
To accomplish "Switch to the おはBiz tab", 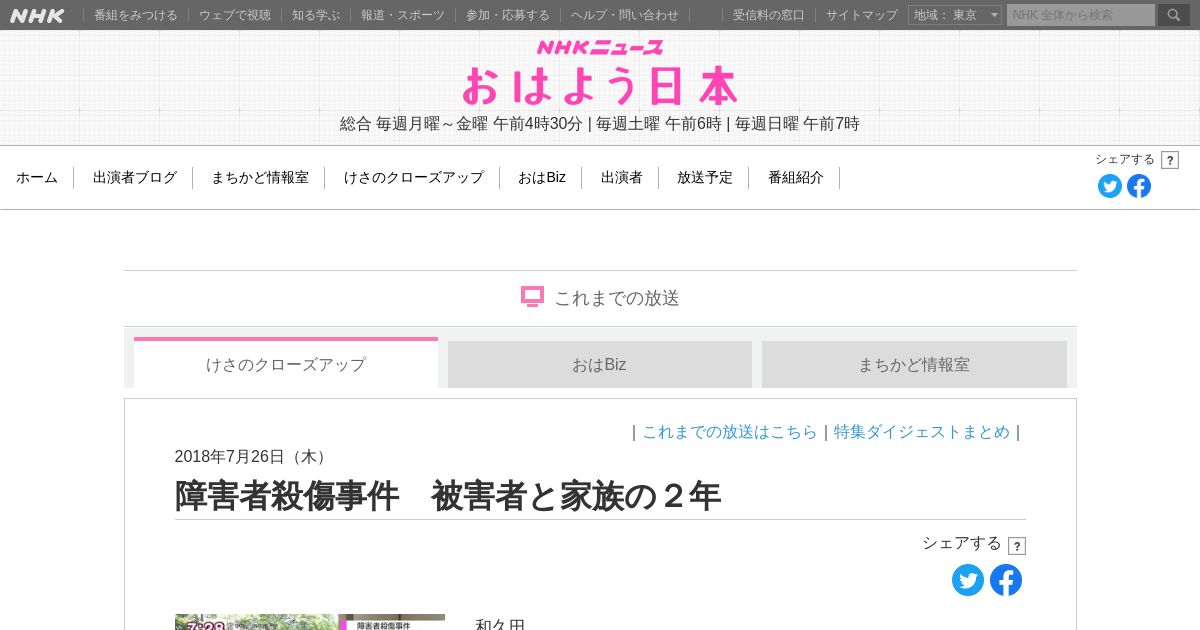I will [x=600, y=364].
